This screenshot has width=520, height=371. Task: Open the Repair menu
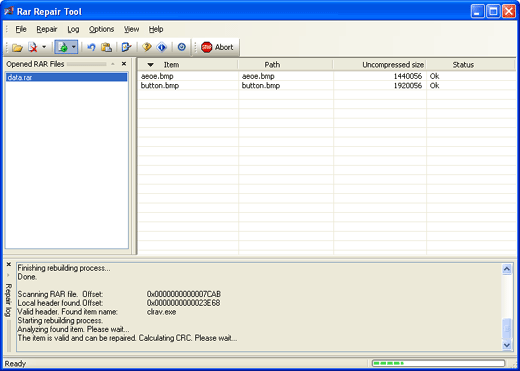47,29
